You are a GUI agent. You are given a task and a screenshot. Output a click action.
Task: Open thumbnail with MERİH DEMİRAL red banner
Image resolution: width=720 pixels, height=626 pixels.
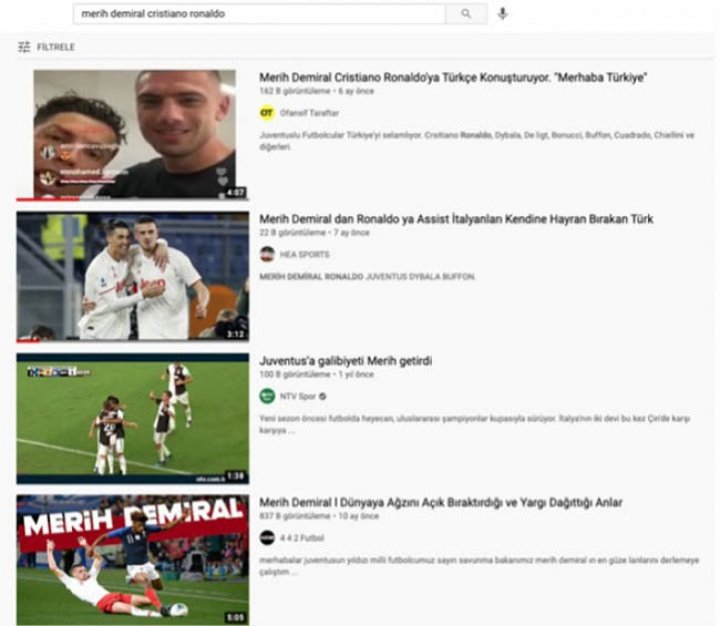point(133,560)
